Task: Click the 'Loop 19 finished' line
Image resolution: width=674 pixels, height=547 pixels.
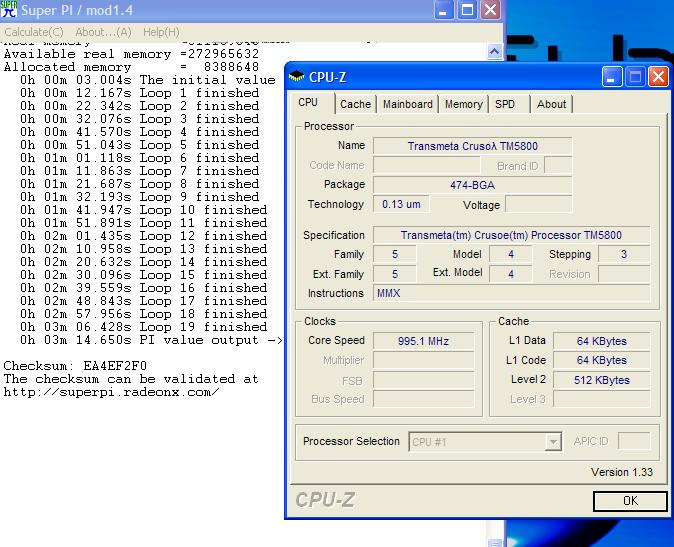Action: pos(144,327)
